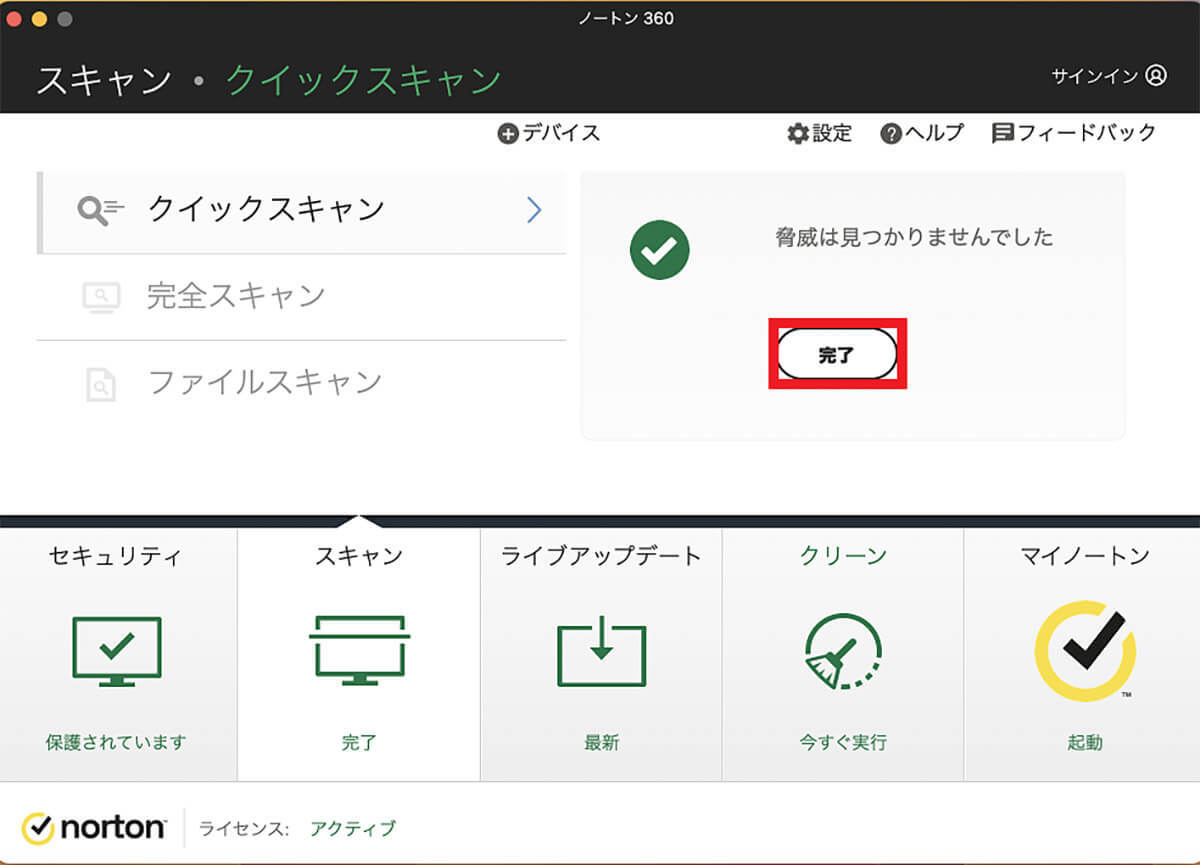Open 設定 settings
The width and height of the screenshot is (1200, 865).
pos(819,133)
